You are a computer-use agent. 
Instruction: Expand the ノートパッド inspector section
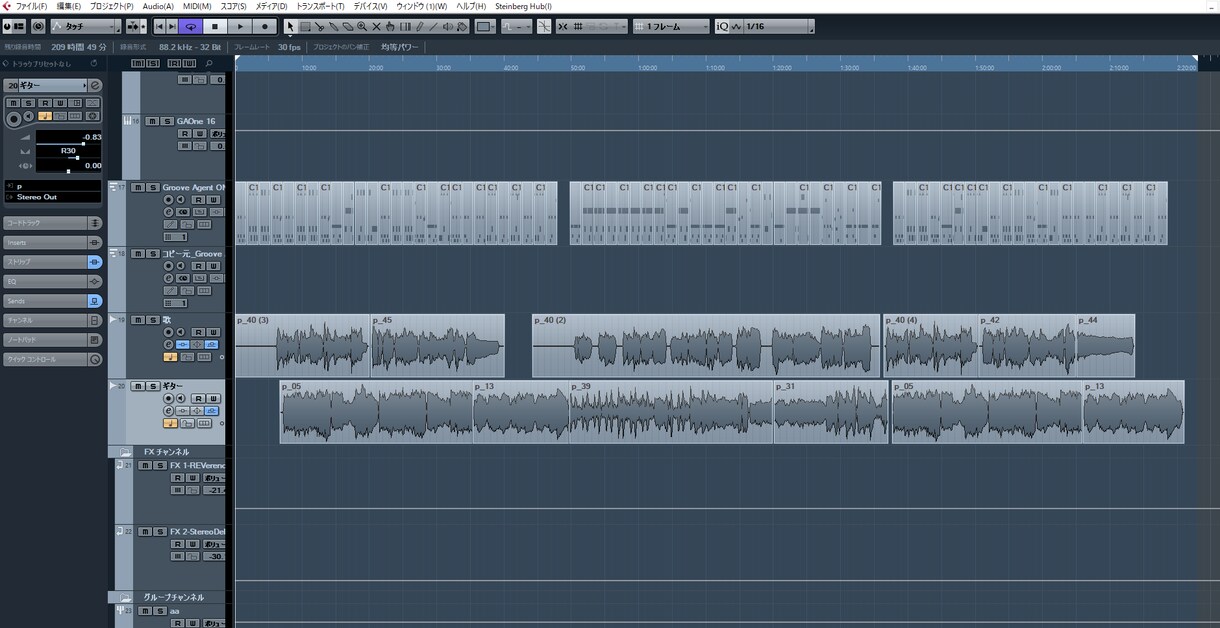pyautogui.click(x=52, y=340)
